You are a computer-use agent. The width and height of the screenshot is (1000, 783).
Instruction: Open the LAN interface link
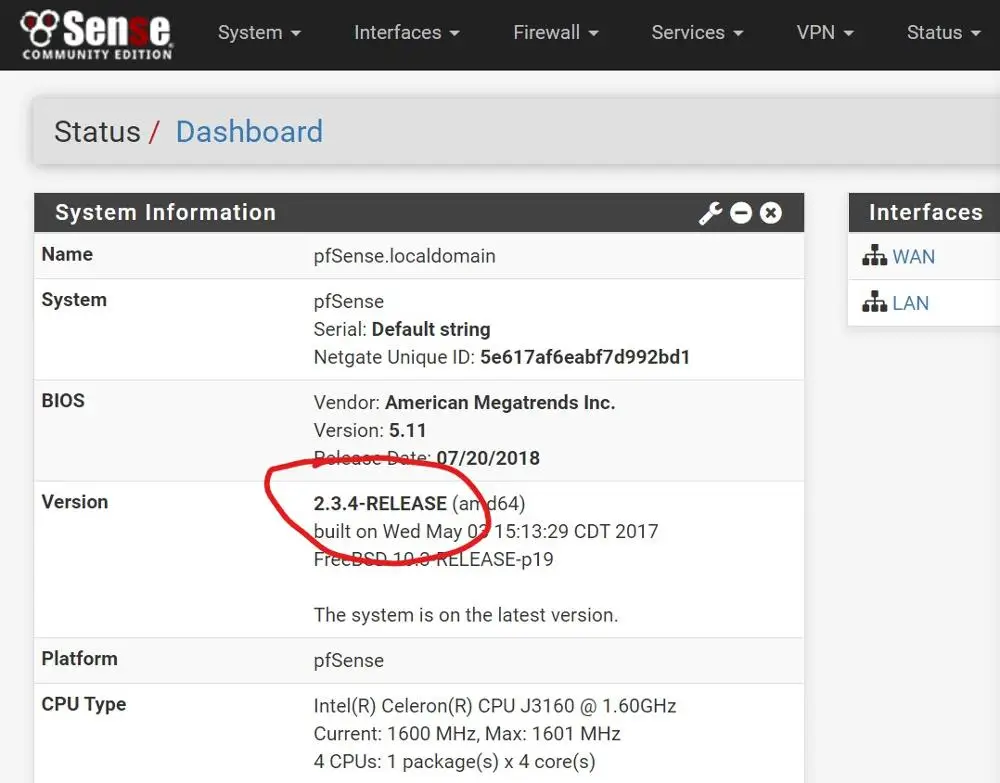(x=910, y=303)
